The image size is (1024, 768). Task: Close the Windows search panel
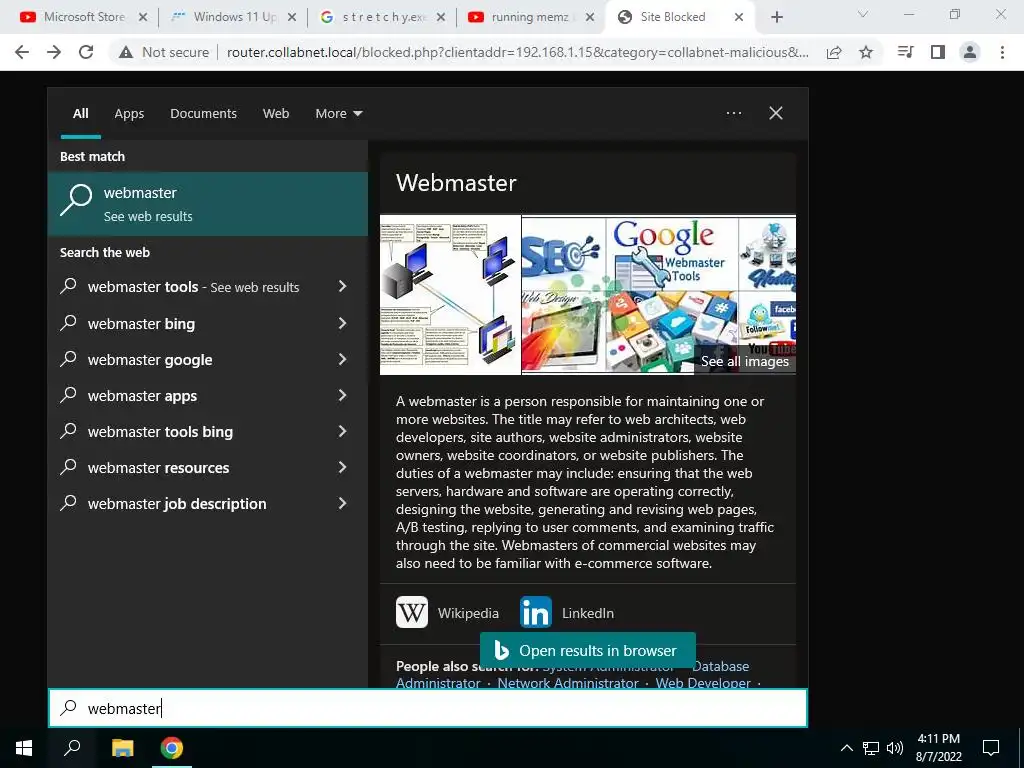(776, 113)
